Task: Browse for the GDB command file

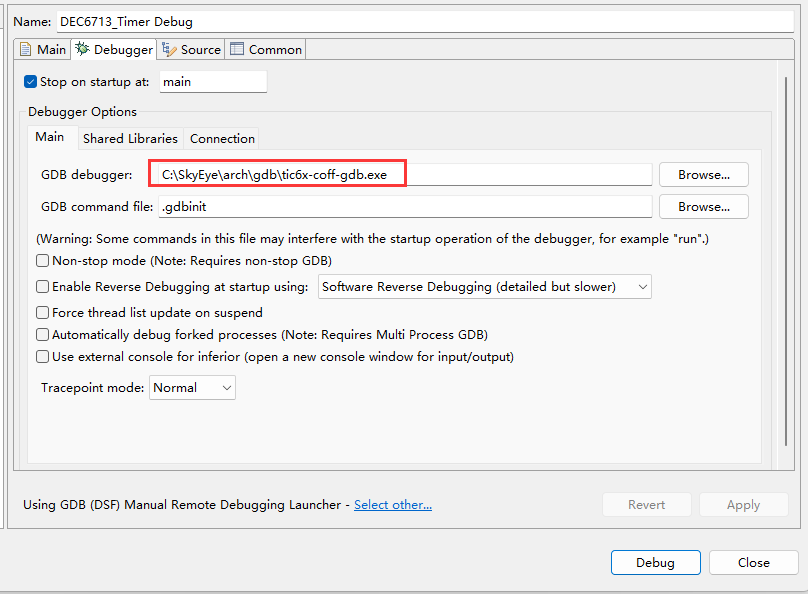Action: pyautogui.click(x=703, y=207)
